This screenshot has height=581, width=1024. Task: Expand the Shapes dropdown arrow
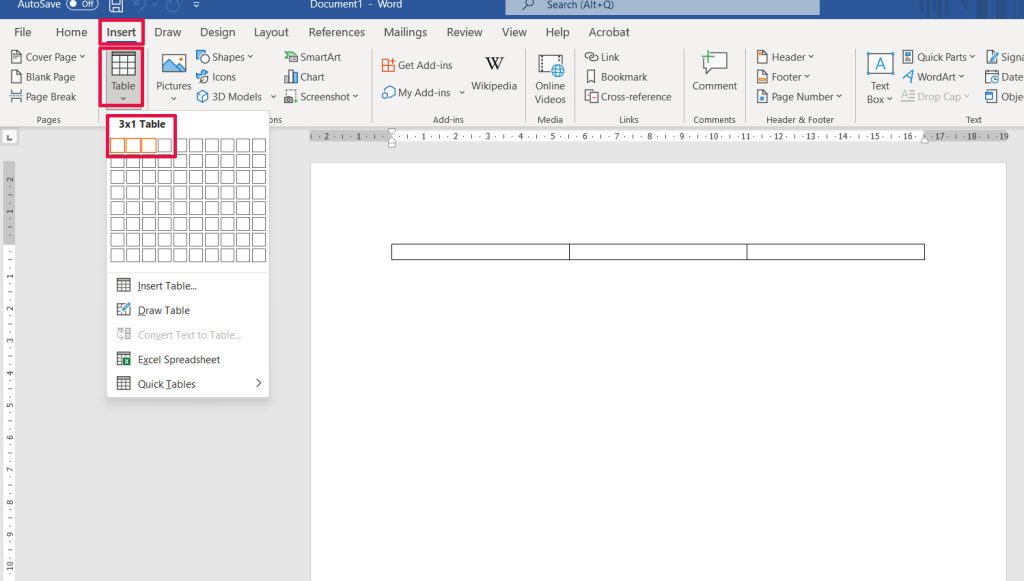pyautogui.click(x=250, y=57)
